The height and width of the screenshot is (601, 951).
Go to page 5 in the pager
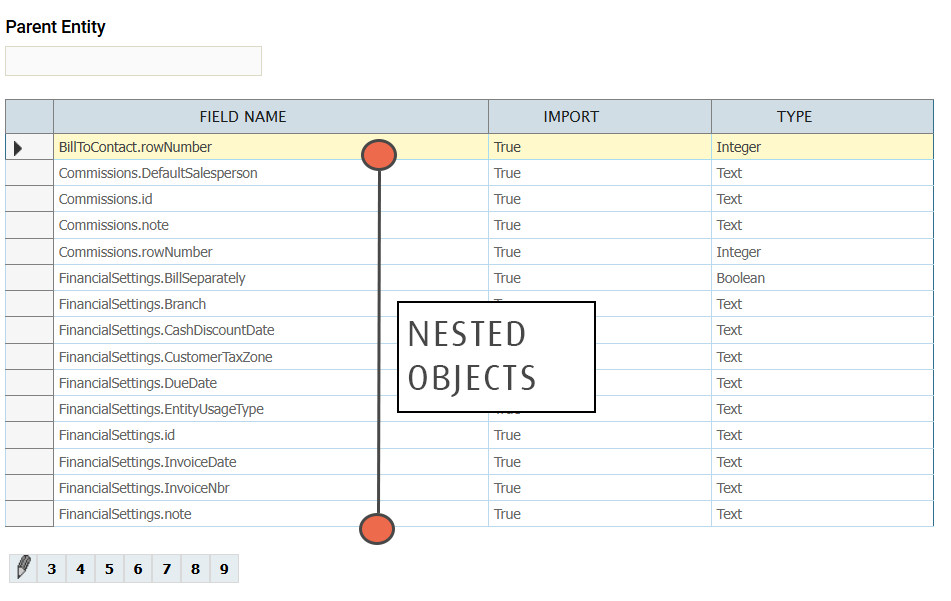click(x=109, y=569)
